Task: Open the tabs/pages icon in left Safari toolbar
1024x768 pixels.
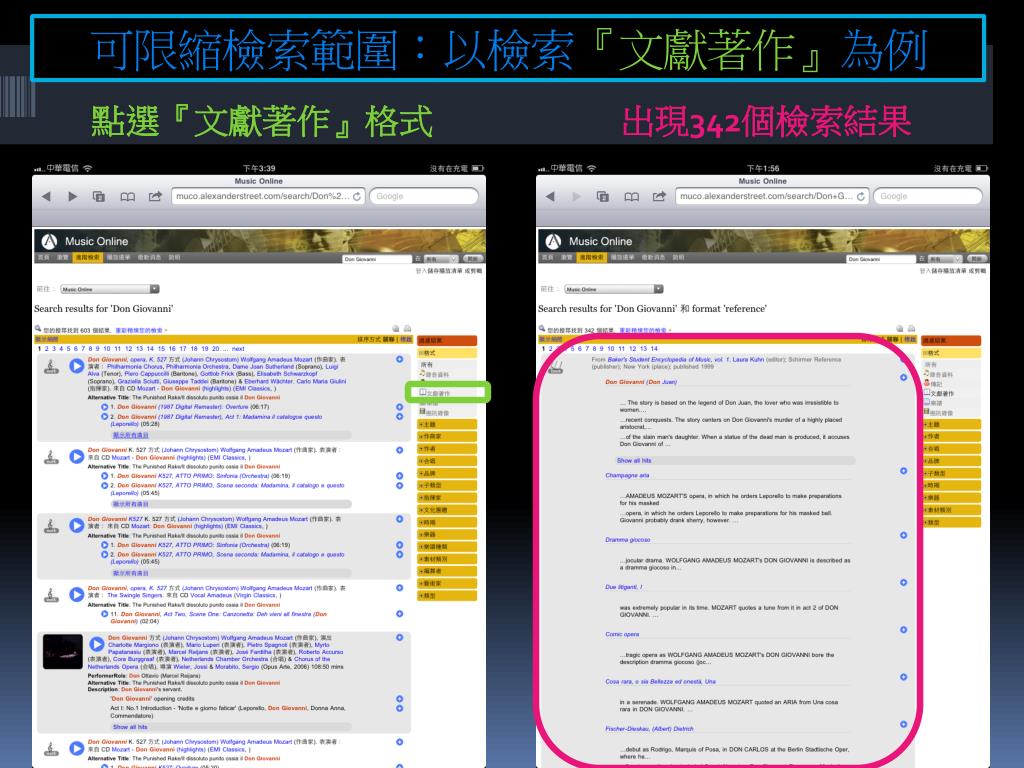Action: 99,197
